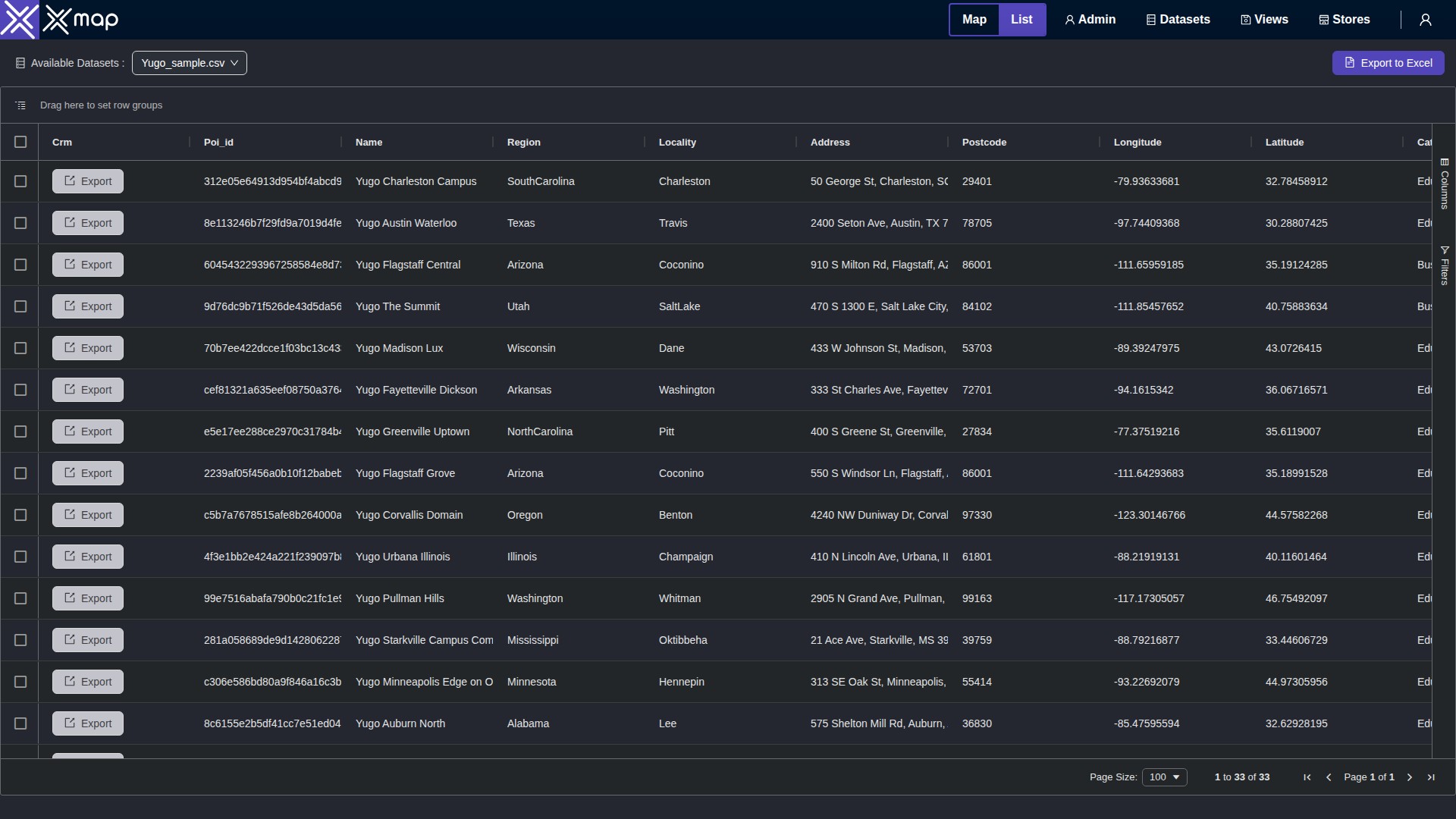Screen dimensions: 1456x819
Task: Click the 'Hennepin' locality cell
Action: pos(682,682)
